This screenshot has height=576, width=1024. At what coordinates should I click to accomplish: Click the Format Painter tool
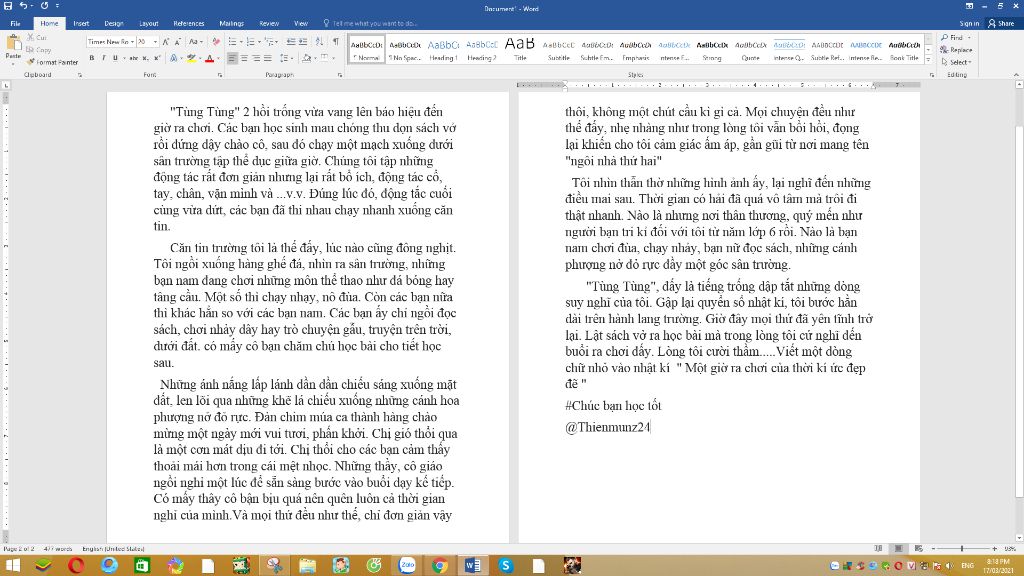[52, 62]
